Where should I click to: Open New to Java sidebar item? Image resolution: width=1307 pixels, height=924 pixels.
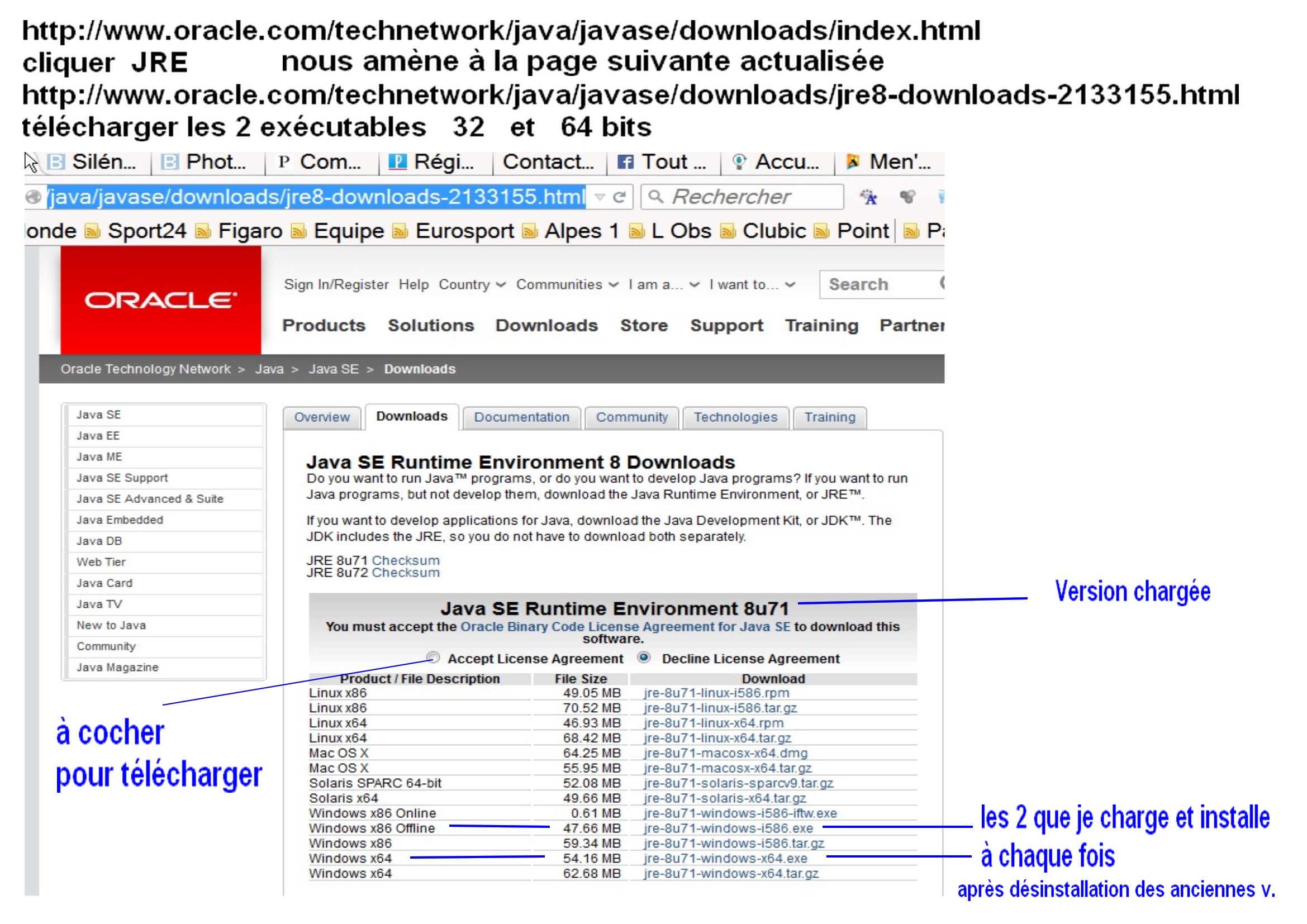165,625
